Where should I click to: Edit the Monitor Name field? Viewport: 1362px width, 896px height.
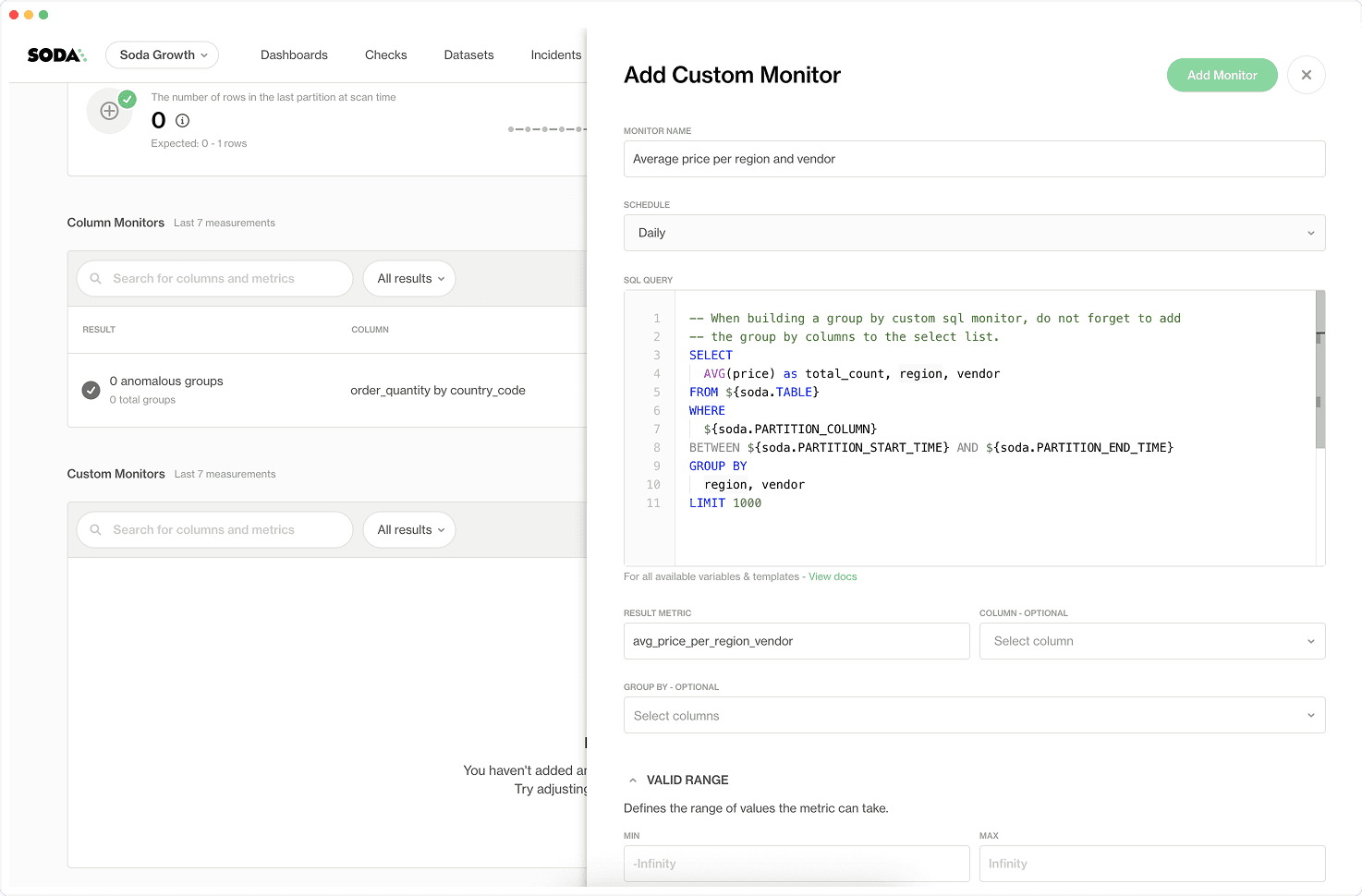(974, 159)
